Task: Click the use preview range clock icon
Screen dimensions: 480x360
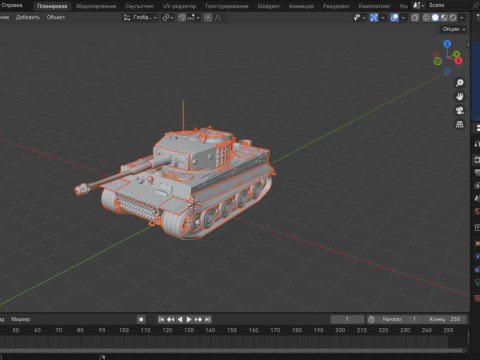Action: point(371,319)
